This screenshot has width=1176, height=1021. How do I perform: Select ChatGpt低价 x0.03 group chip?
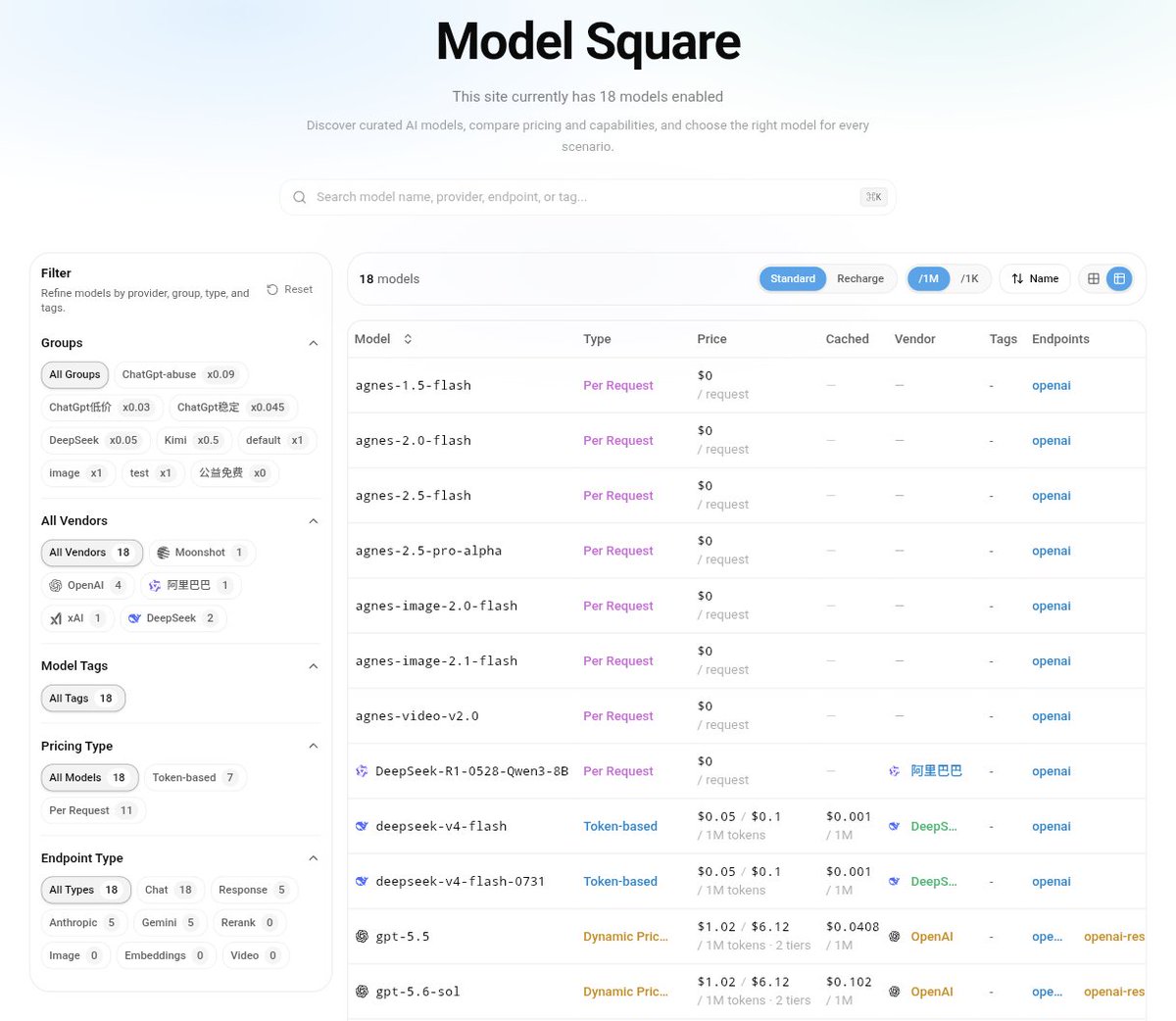coord(101,407)
